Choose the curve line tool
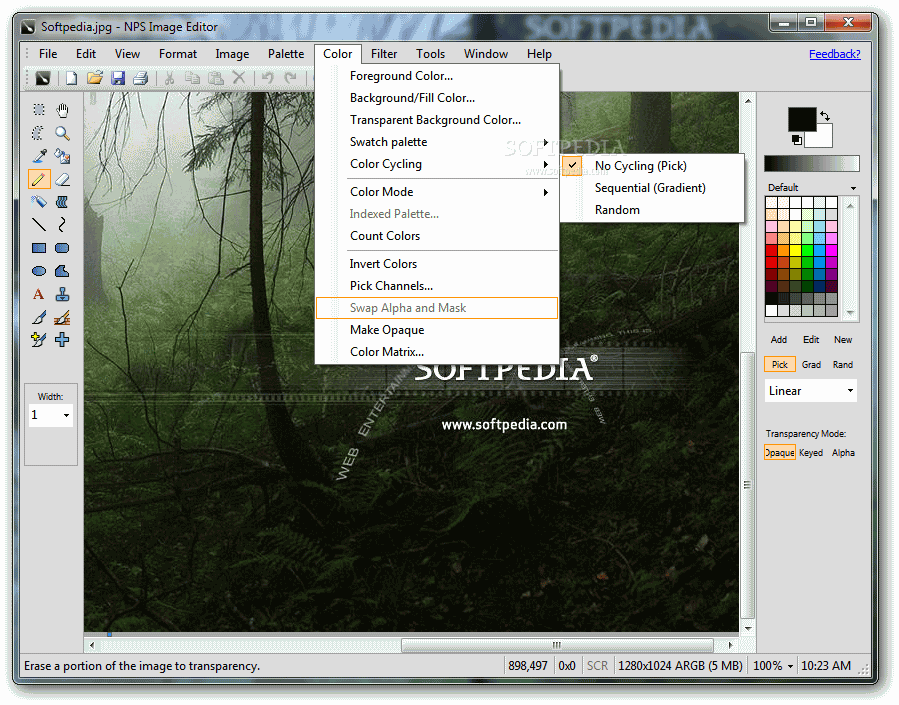This screenshot has height=705, width=899. (62, 225)
